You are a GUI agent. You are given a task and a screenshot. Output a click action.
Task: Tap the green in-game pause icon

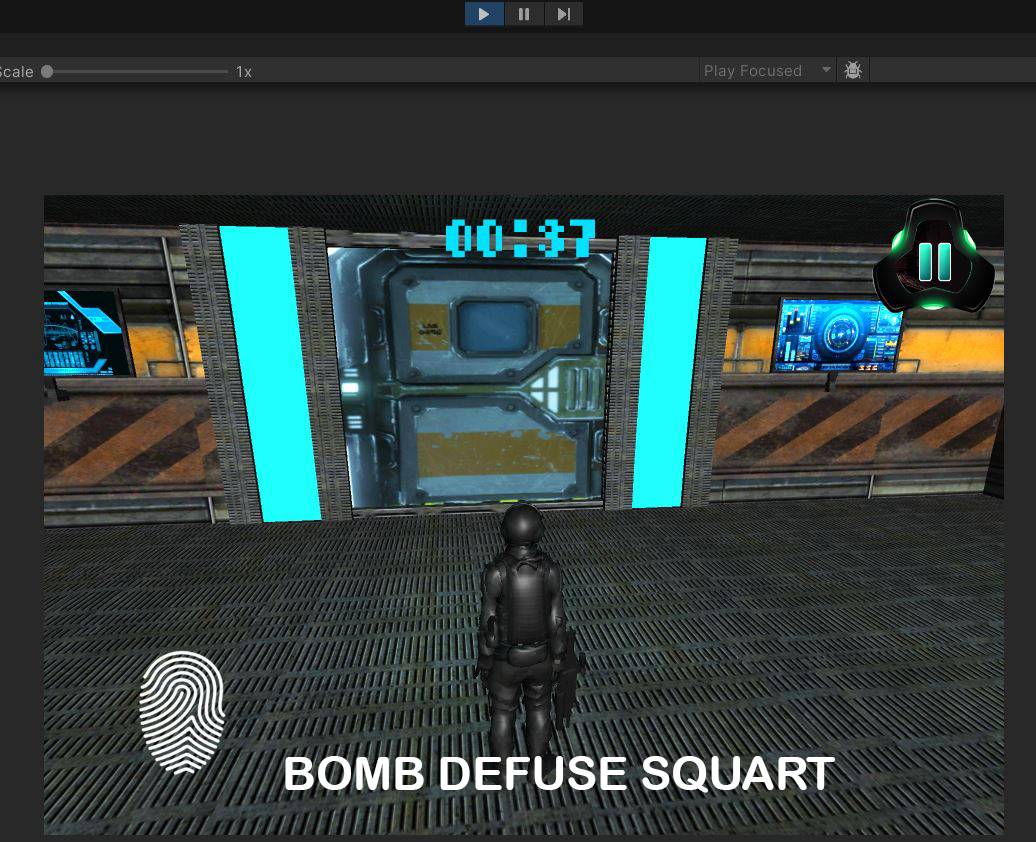tap(934, 261)
